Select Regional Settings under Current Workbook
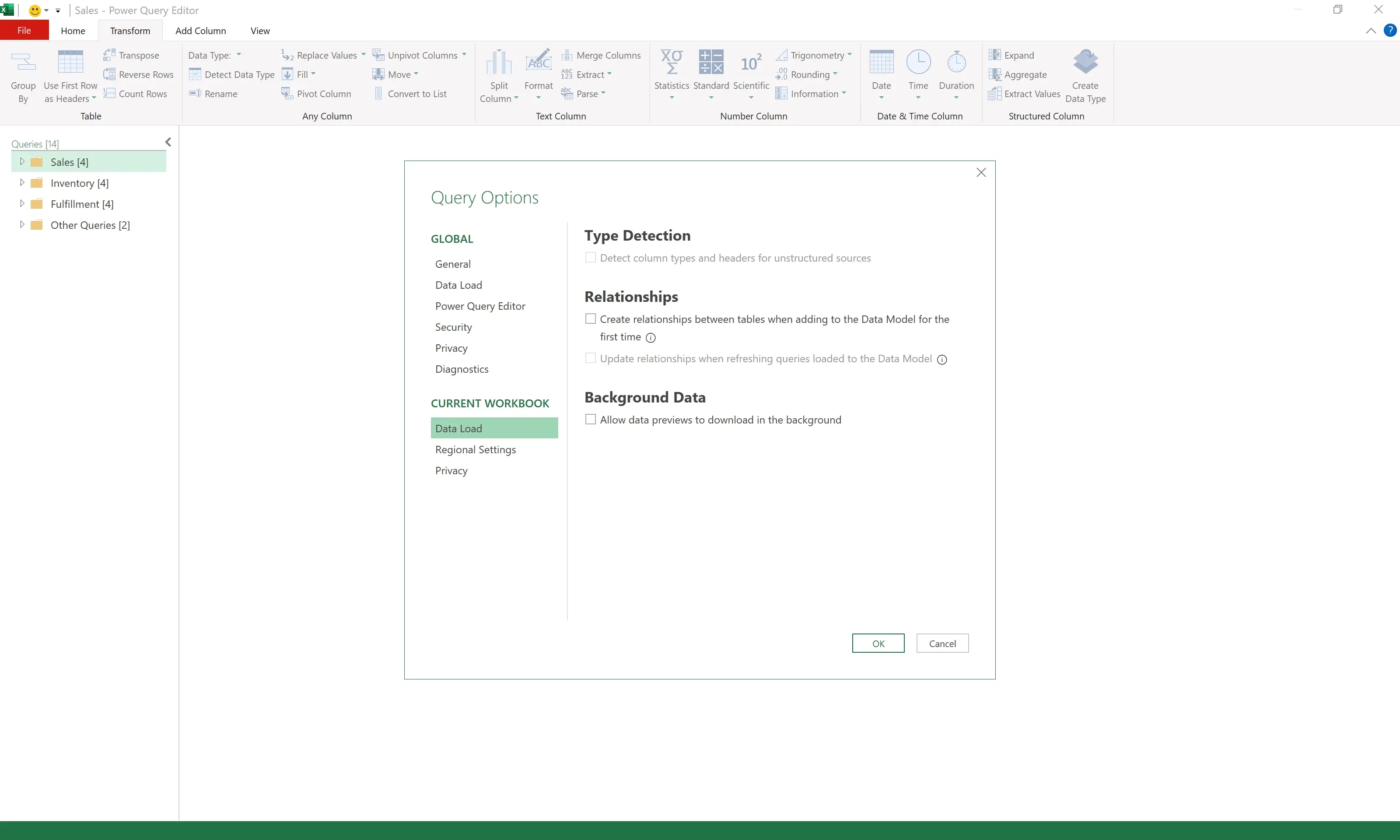Screen dimensions: 1400x840 [x=475, y=449]
